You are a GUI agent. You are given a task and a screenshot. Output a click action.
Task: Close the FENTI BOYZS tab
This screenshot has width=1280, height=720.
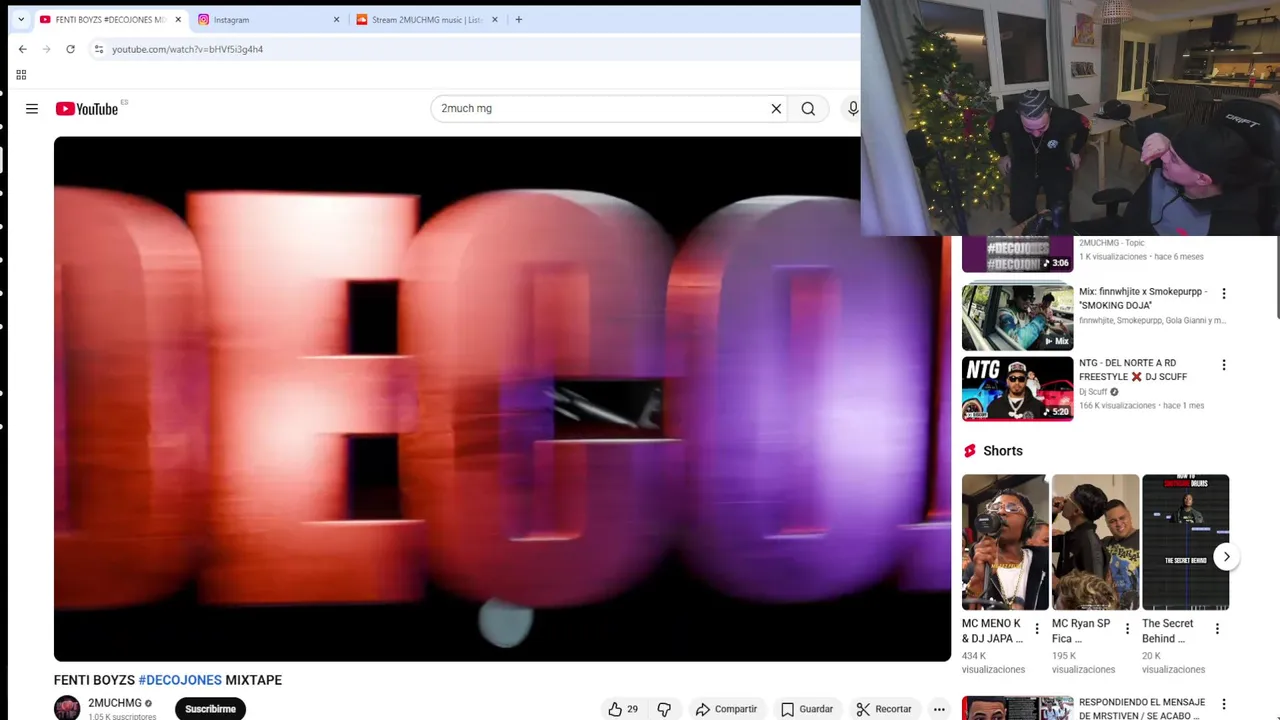point(178,19)
